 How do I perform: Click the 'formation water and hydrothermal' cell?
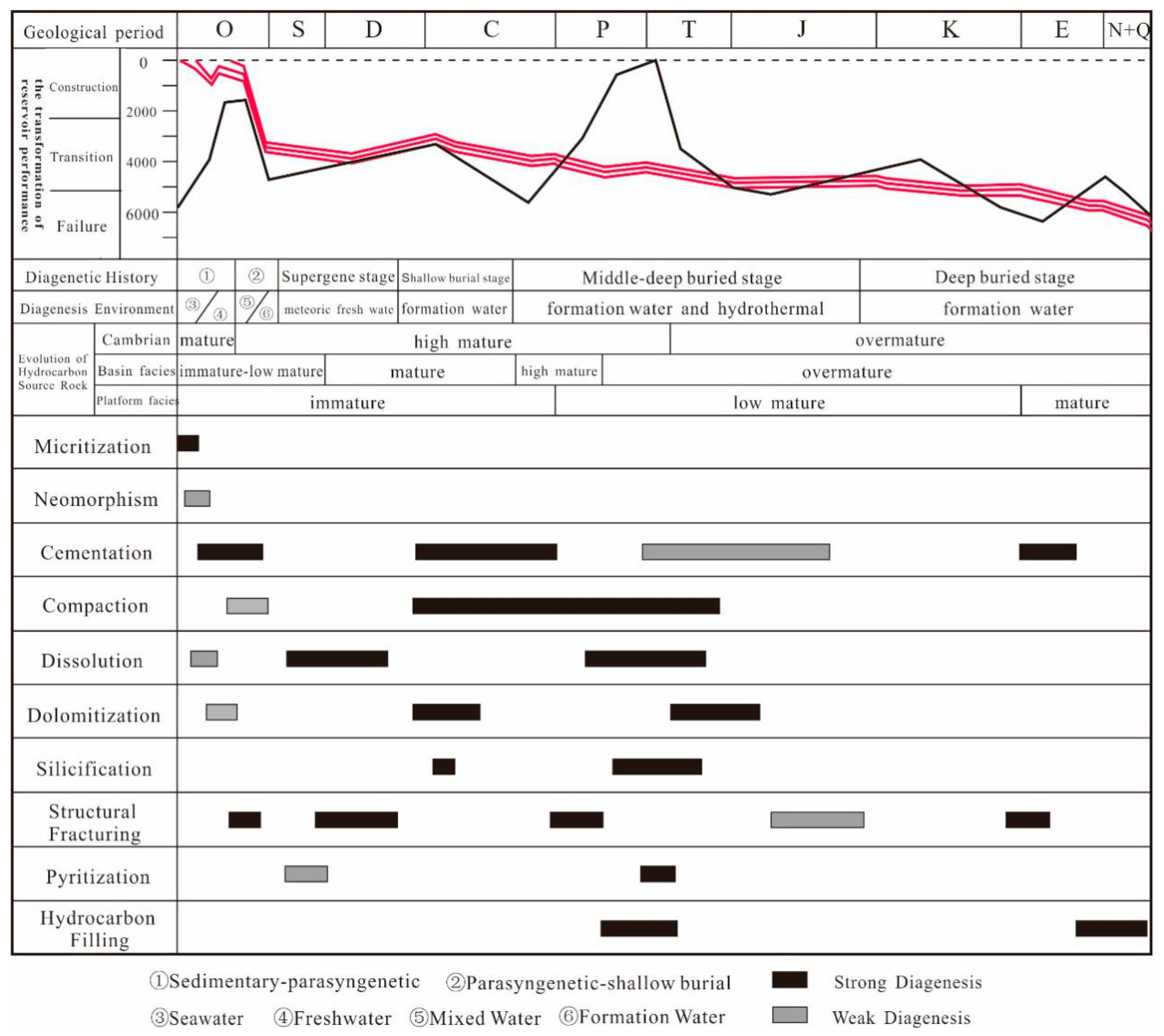pyautogui.click(x=685, y=309)
